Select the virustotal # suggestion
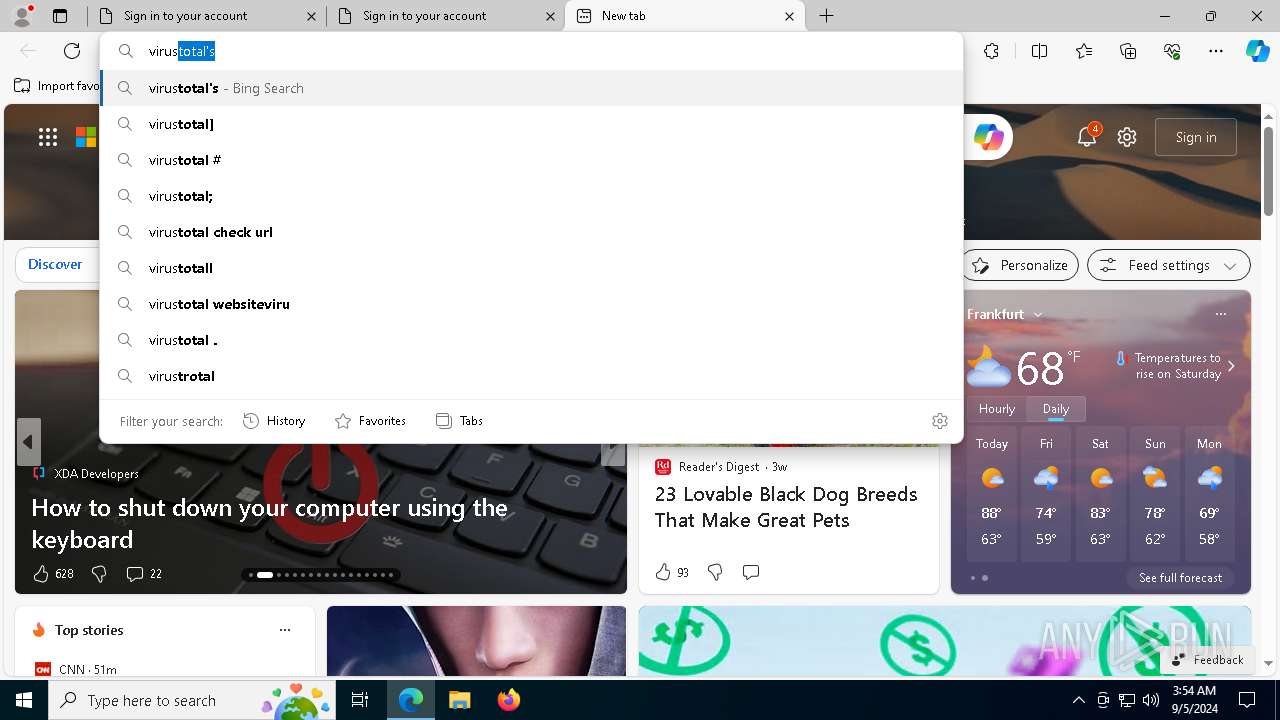The height and width of the screenshot is (720, 1280). (x=532, y=160)
